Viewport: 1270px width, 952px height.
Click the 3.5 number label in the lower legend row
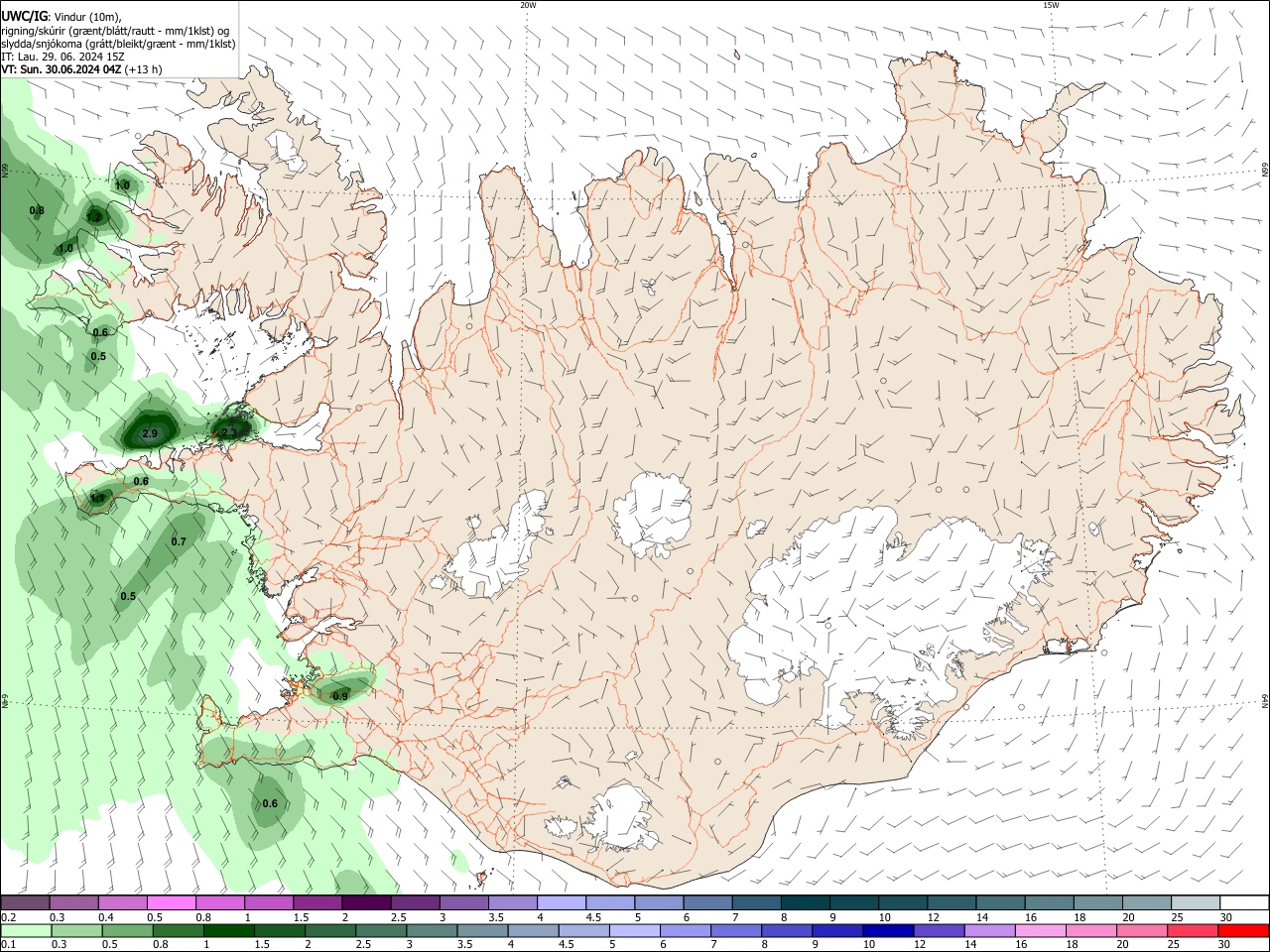click(464, 945)
